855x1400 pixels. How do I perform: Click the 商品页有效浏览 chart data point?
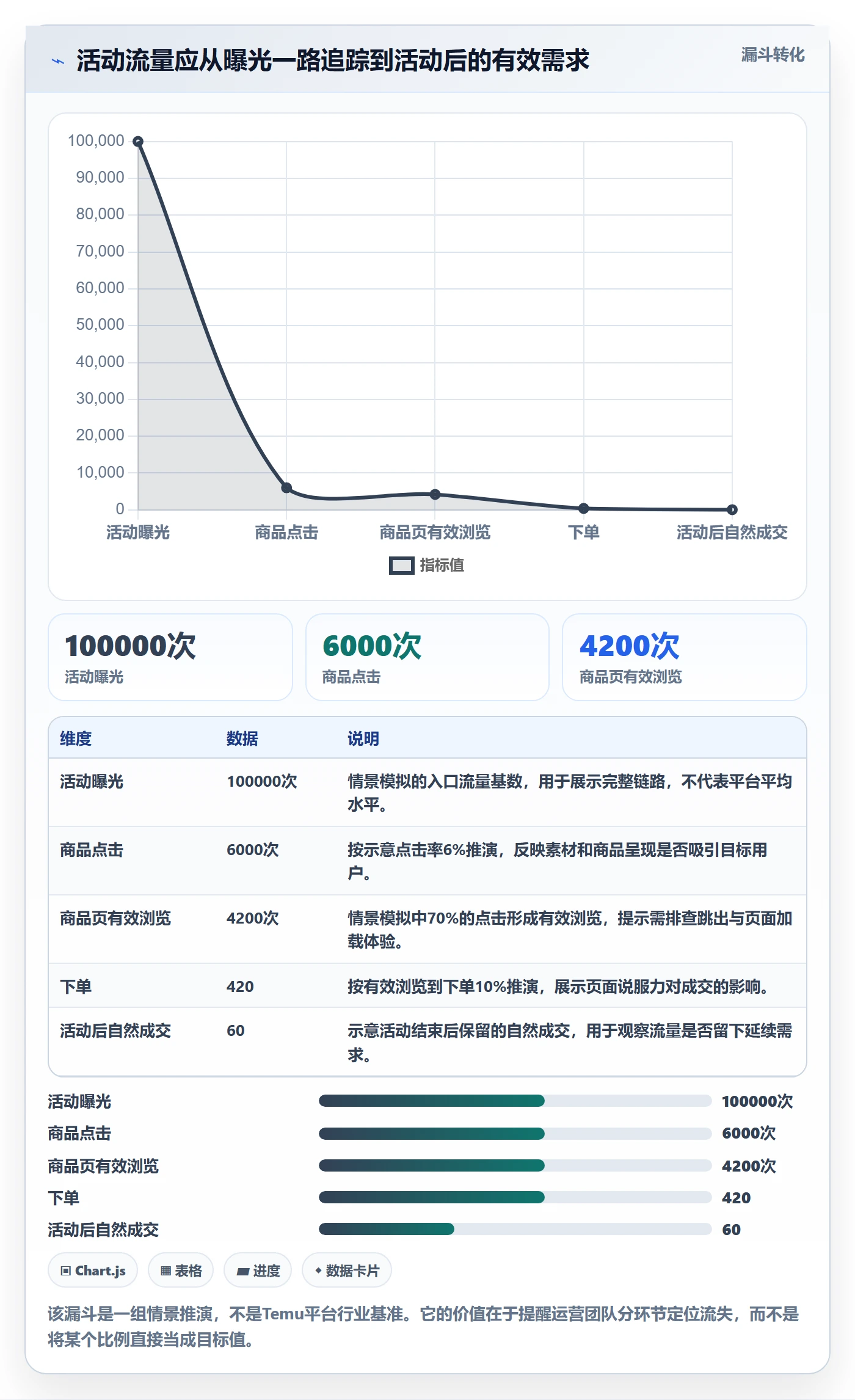[x=435, y=494]
